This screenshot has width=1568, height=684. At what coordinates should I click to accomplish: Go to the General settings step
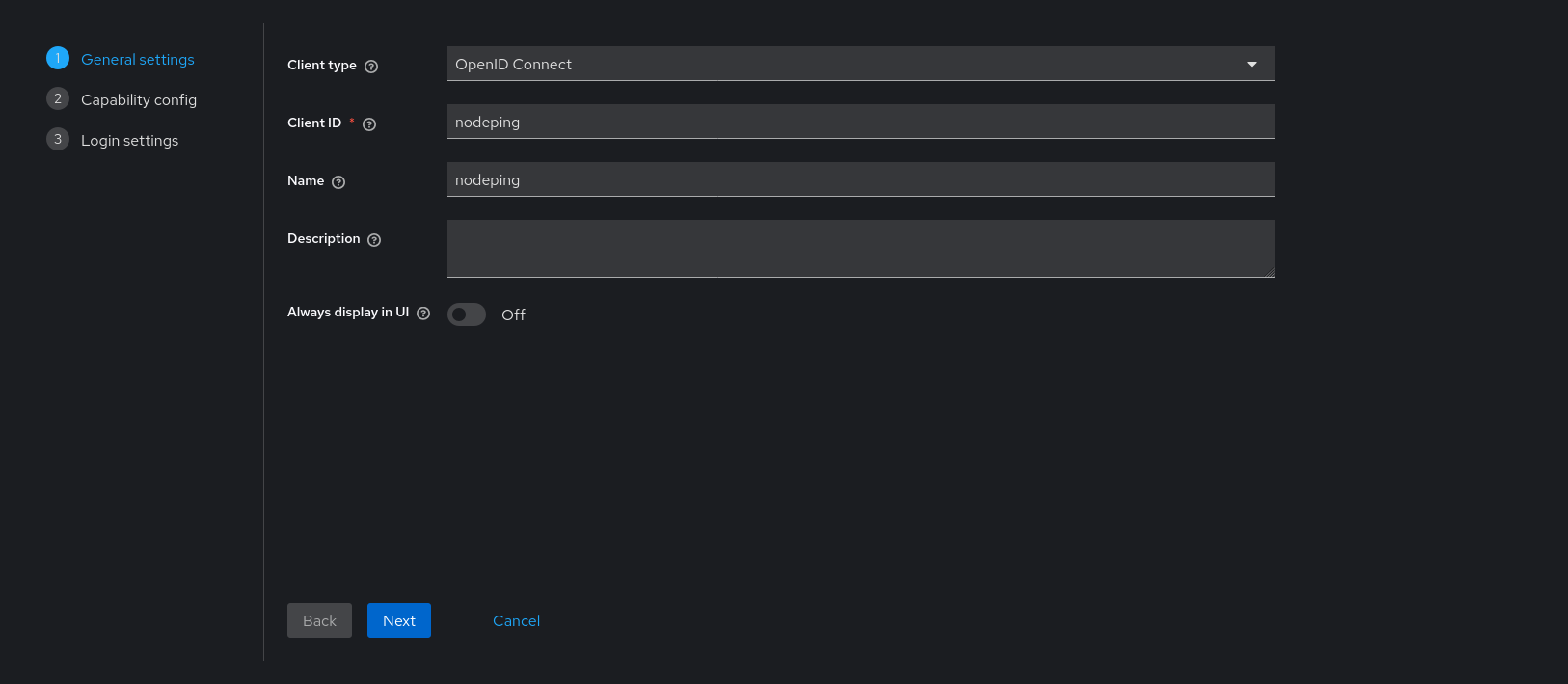tap(138, 60)
